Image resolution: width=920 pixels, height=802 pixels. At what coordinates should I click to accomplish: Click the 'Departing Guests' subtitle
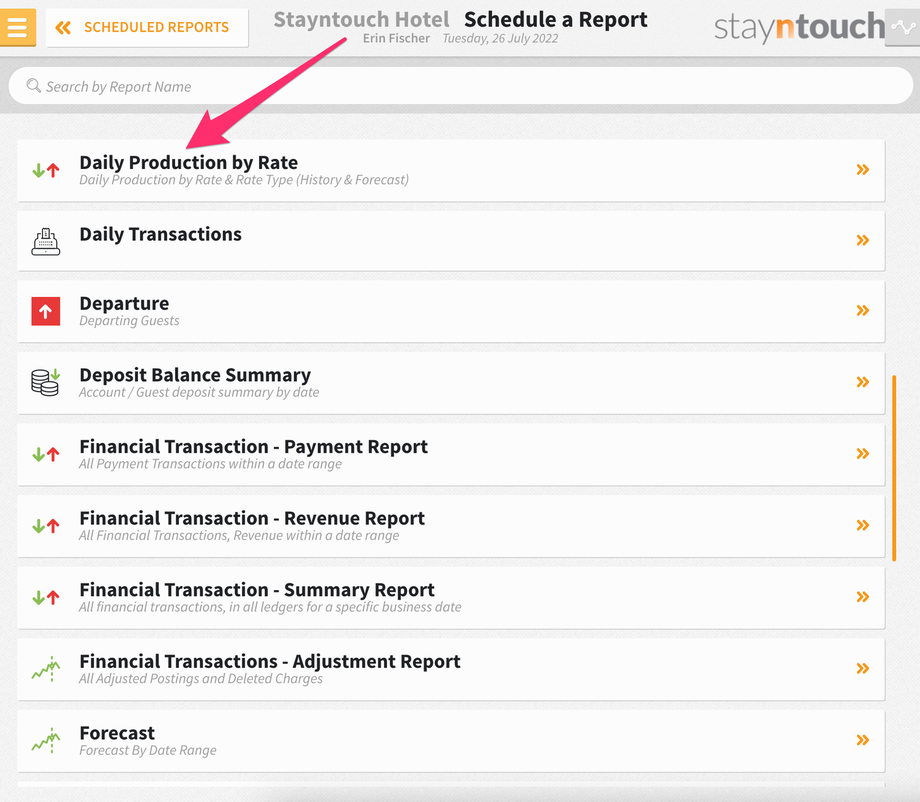tap(129, 321)
